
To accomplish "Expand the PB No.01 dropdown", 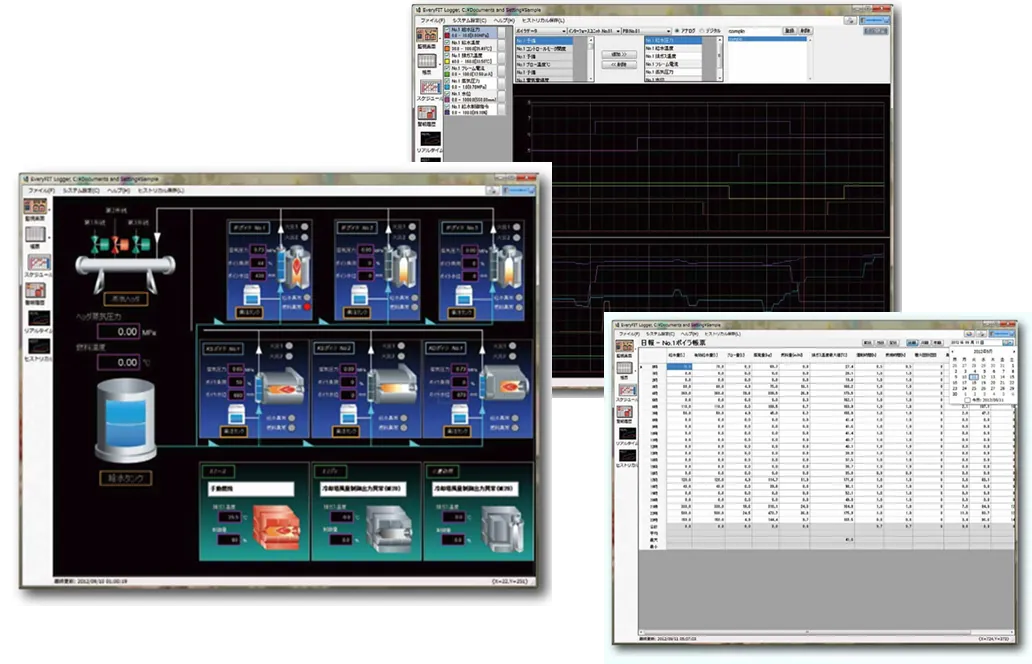I will coord(668,31).
